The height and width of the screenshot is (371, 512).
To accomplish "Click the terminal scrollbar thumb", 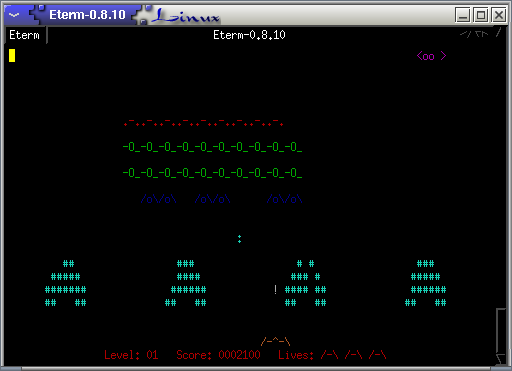I will [x=501, y=331].
